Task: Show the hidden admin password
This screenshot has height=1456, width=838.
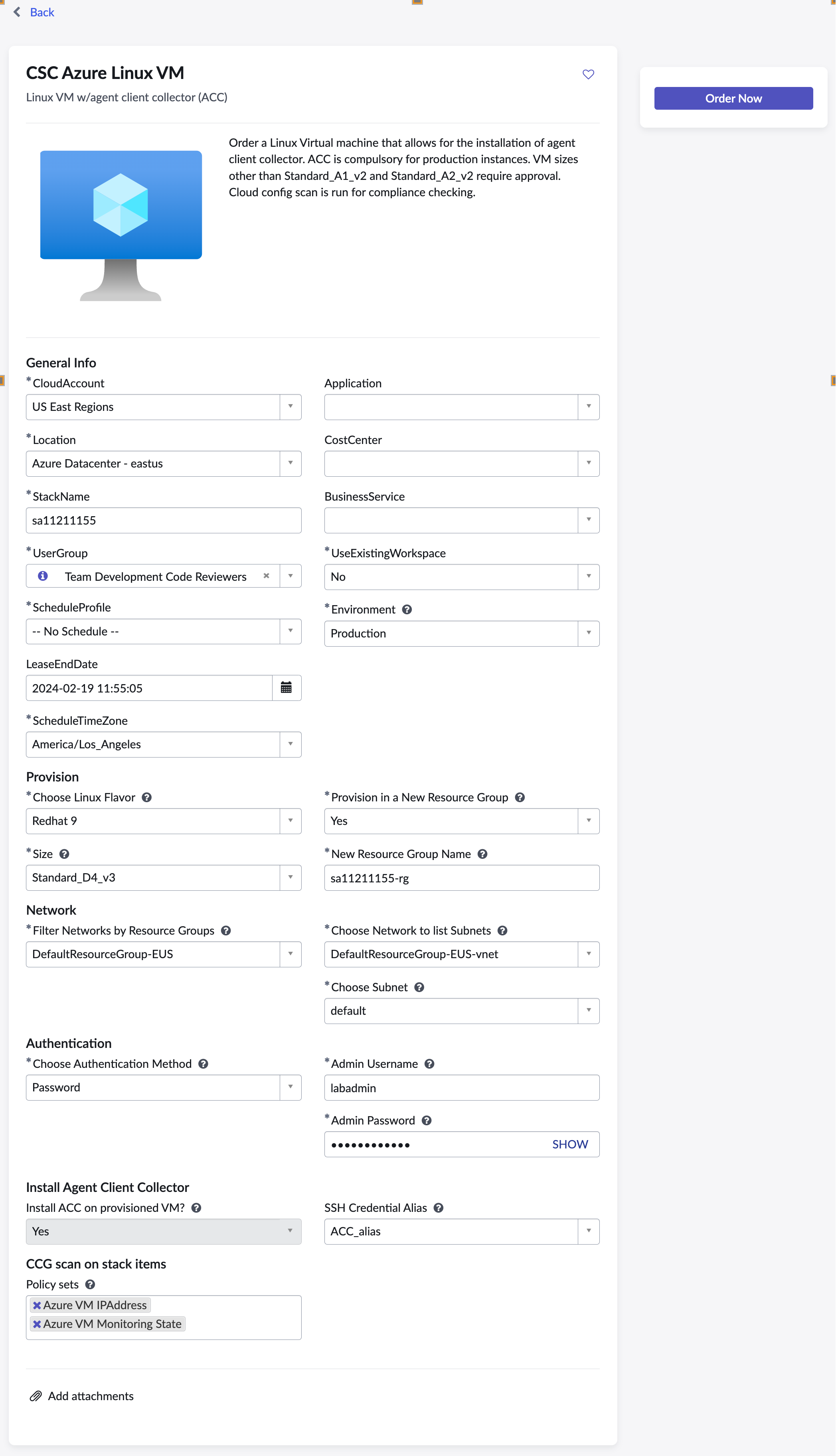Action: [570, 1144]
